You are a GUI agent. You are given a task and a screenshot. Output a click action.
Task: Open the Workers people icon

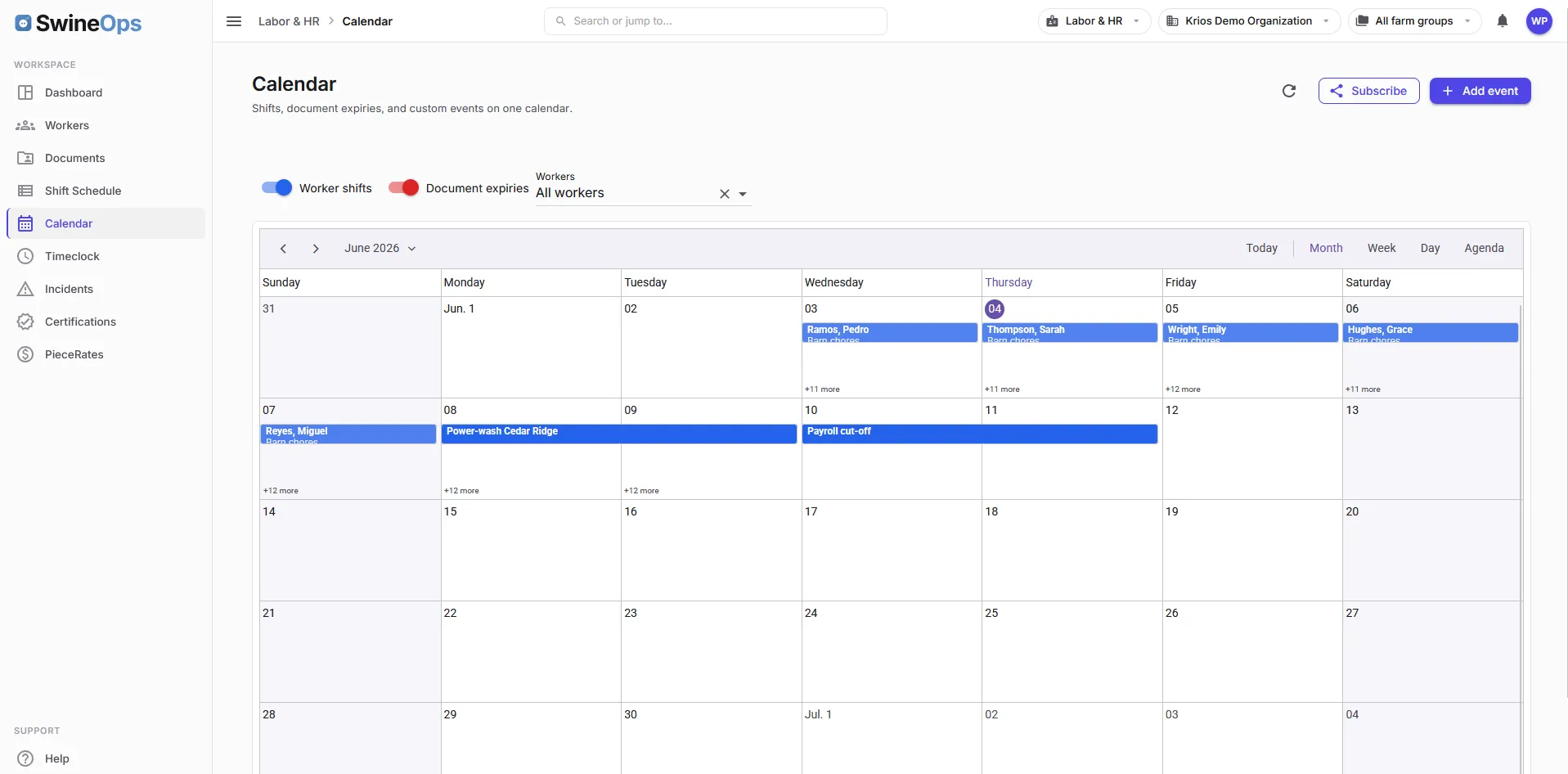pyautogui.click(x=25, y=125)
